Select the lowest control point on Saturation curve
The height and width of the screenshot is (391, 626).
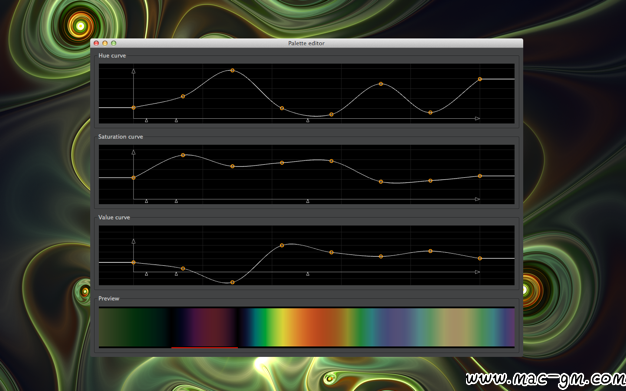(x=381, y=182)
